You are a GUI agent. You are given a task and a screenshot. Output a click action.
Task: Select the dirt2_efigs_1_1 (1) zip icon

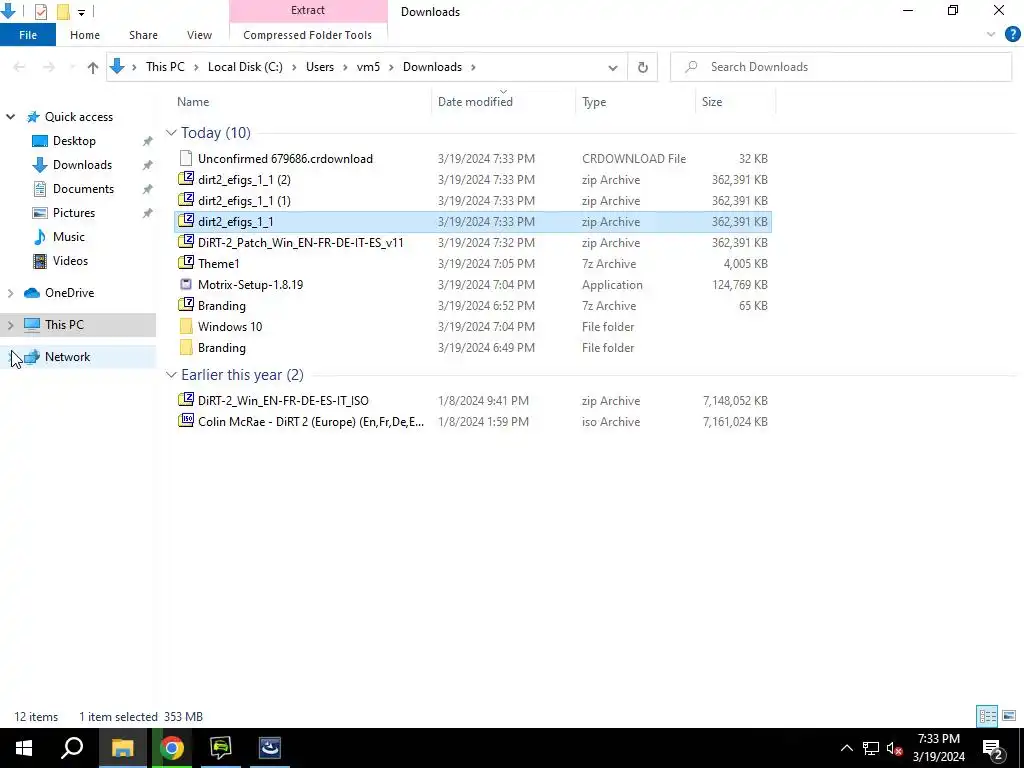[186, 200]
